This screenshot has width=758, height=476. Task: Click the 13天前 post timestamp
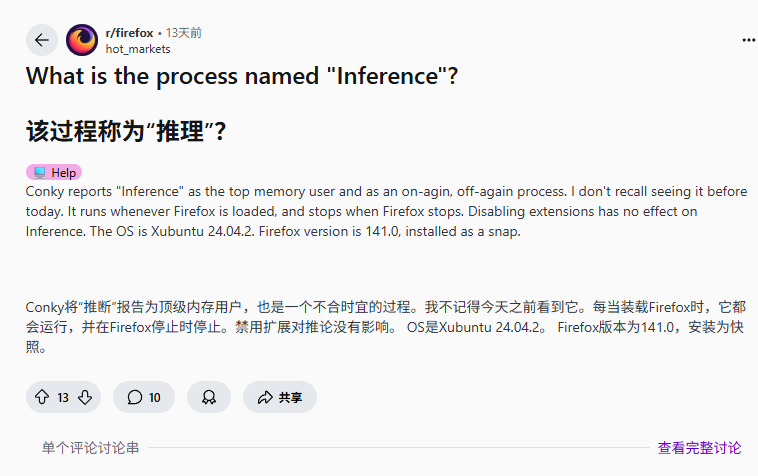click(x=183, y=33)
